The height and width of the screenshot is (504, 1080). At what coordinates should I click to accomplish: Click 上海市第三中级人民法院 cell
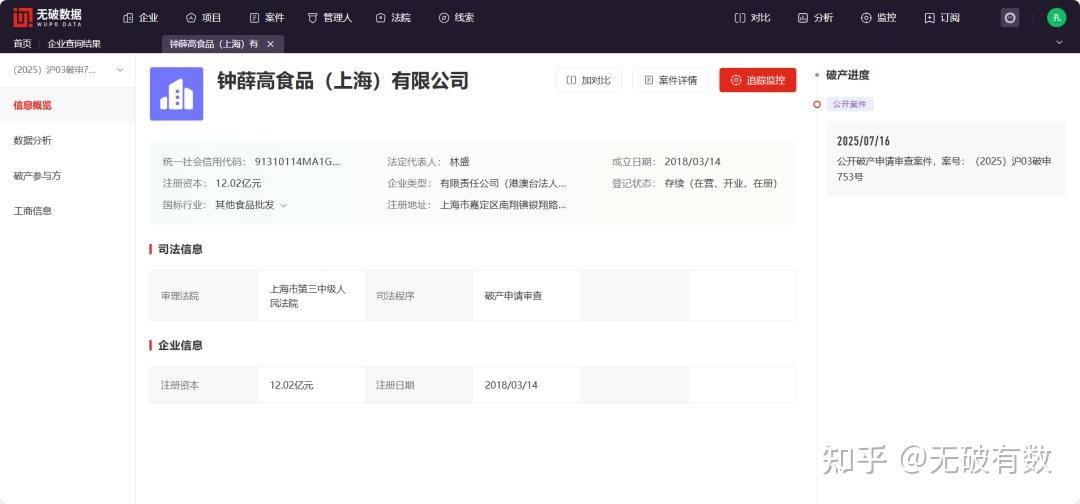click(311, 296)
